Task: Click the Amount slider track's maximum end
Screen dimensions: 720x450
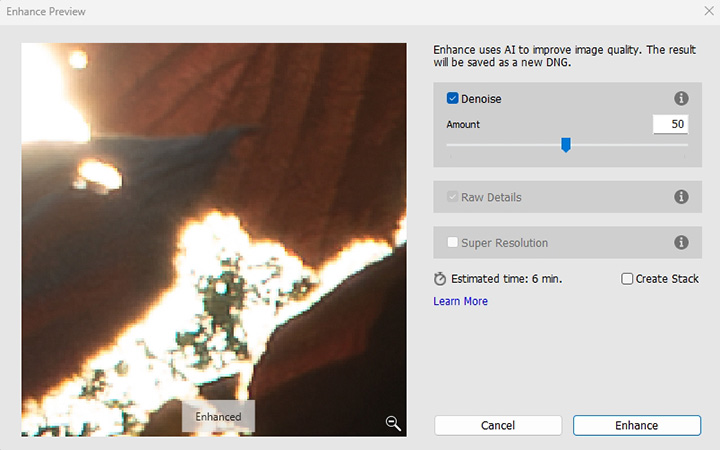Action: point(686,145)
